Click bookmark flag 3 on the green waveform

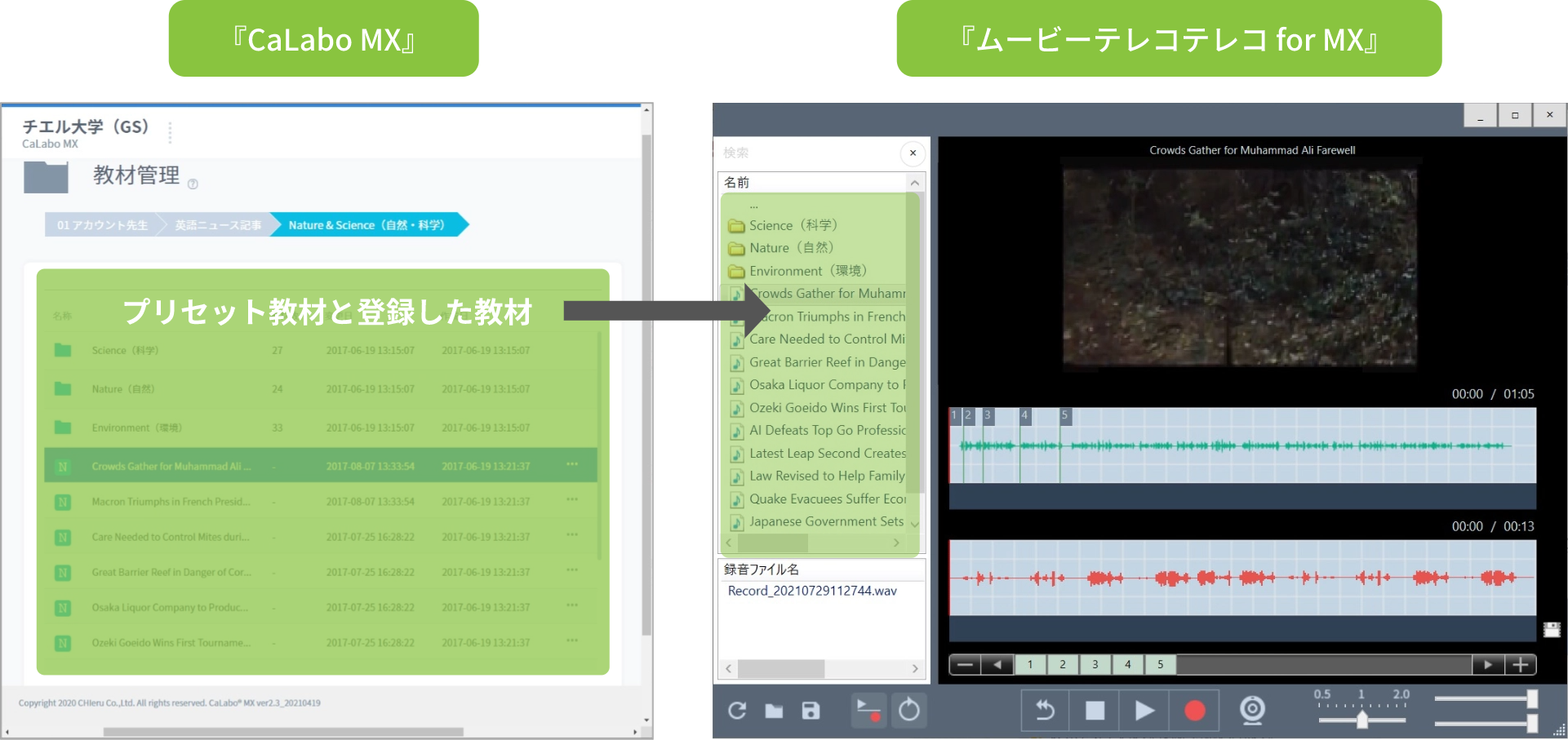[988, 416]
